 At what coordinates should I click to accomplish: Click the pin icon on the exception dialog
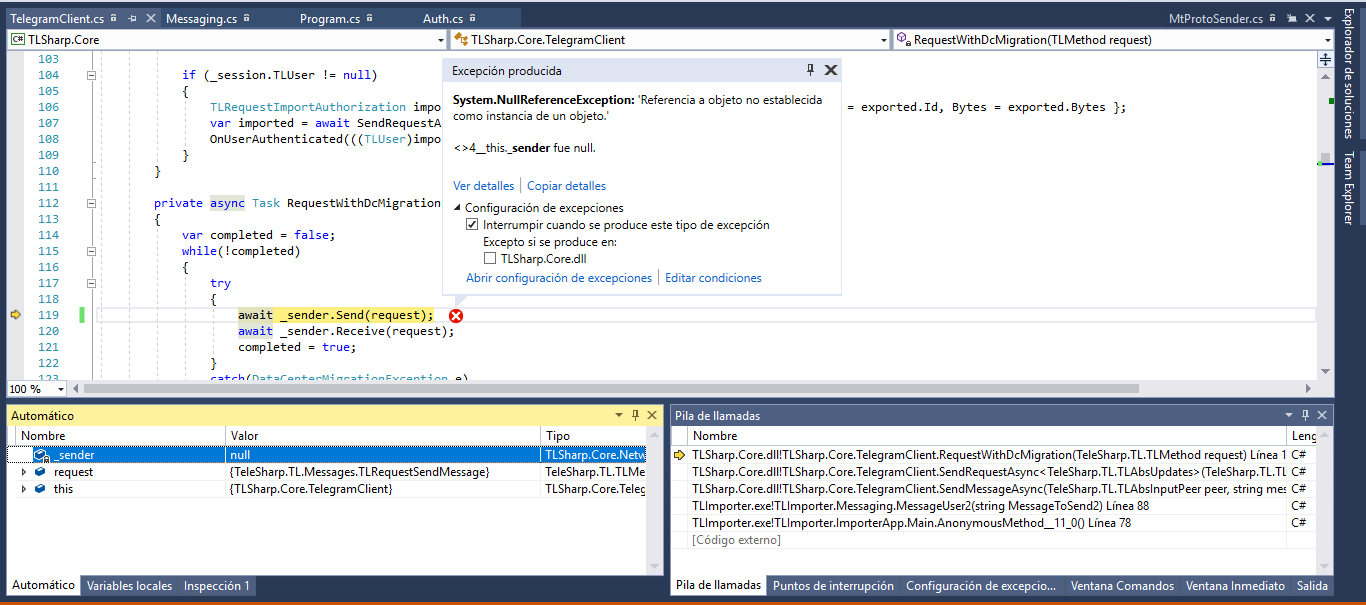(x=810, y=70)
